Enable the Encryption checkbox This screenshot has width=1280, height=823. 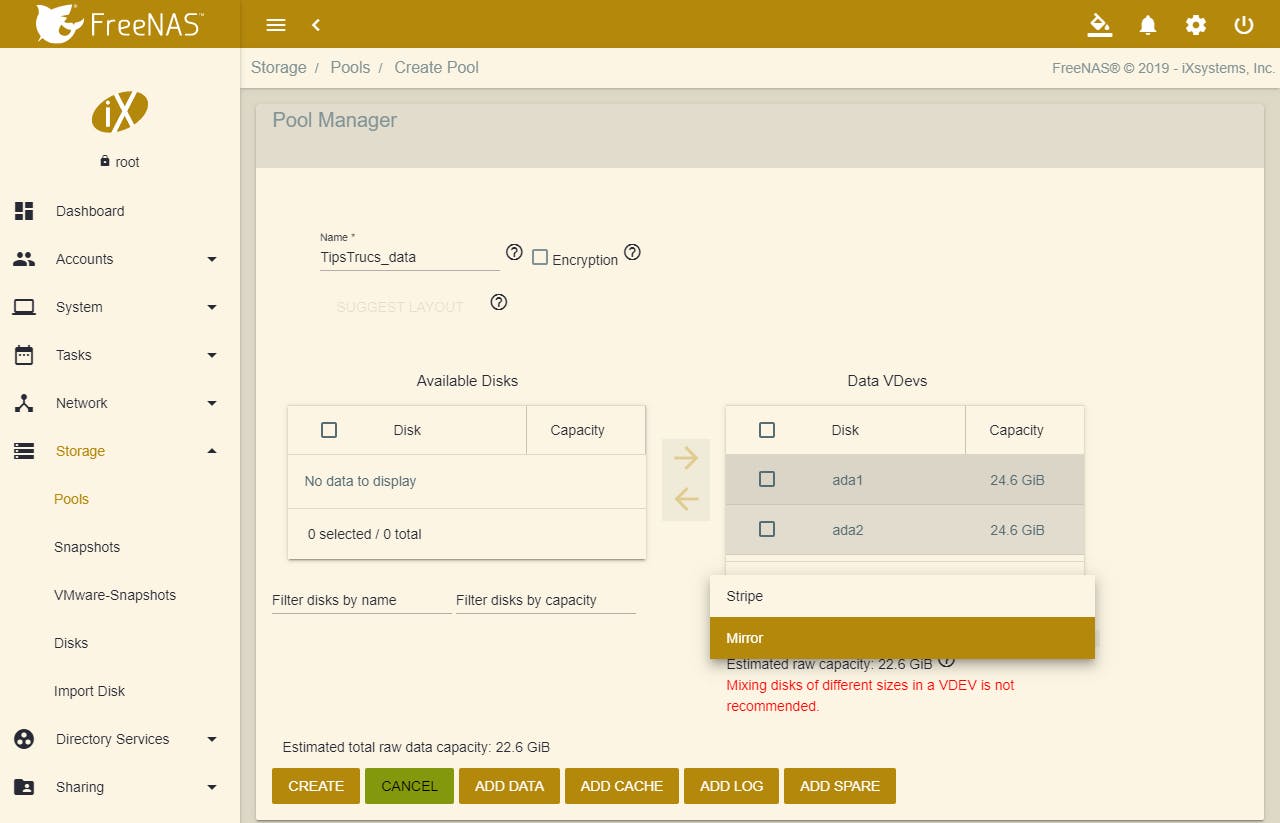[540, 258]
